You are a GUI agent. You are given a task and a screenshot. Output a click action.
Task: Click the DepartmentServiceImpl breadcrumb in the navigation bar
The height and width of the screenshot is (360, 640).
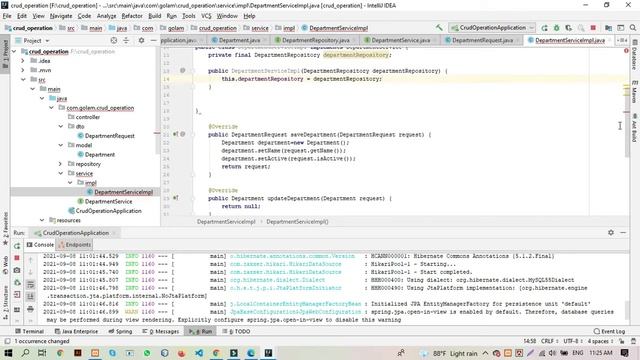click(x=335, y=28)
